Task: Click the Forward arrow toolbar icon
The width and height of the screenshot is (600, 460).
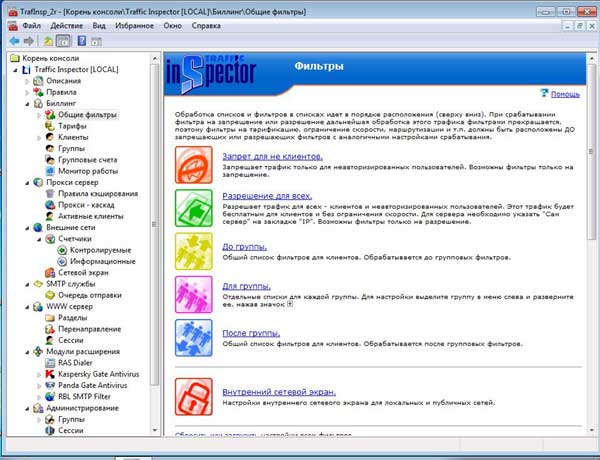Action: point(29,41)
